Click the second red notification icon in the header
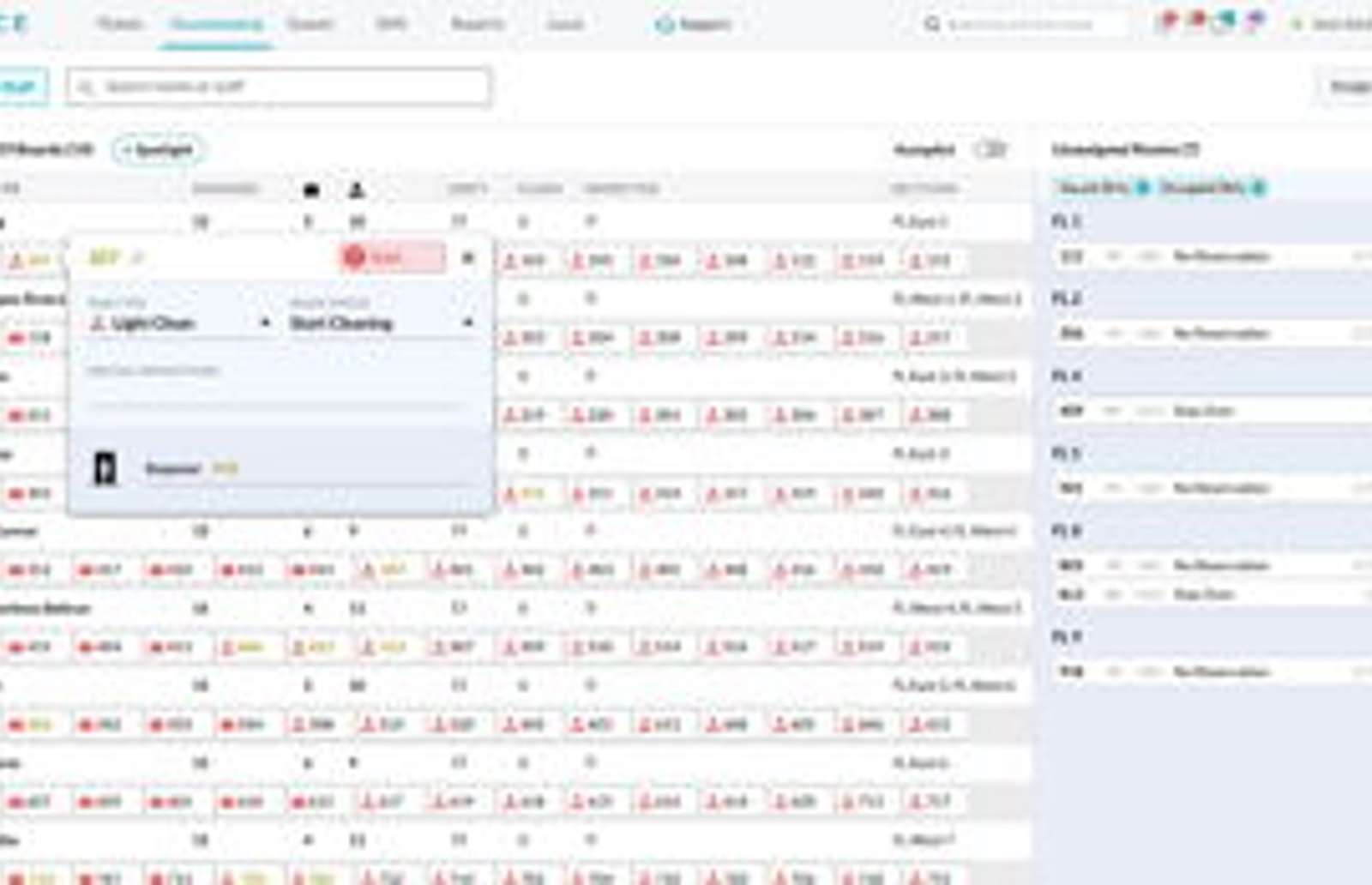 [x=1197, y=21]
